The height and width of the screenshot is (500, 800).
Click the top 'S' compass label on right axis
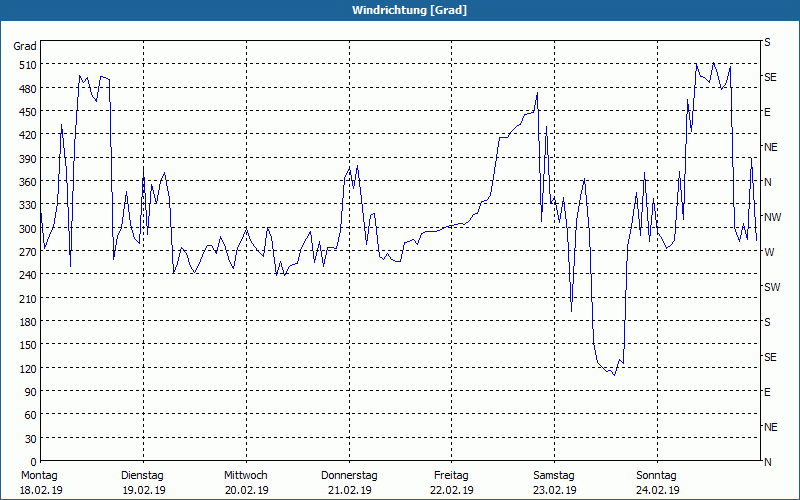767,42
